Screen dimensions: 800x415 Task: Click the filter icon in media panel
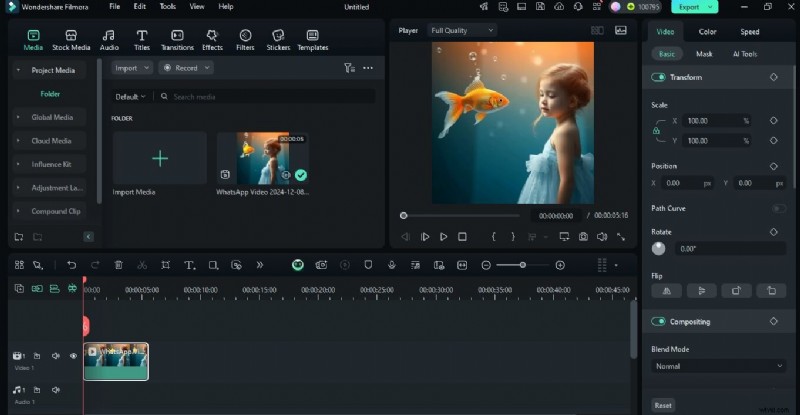[349, 68]
